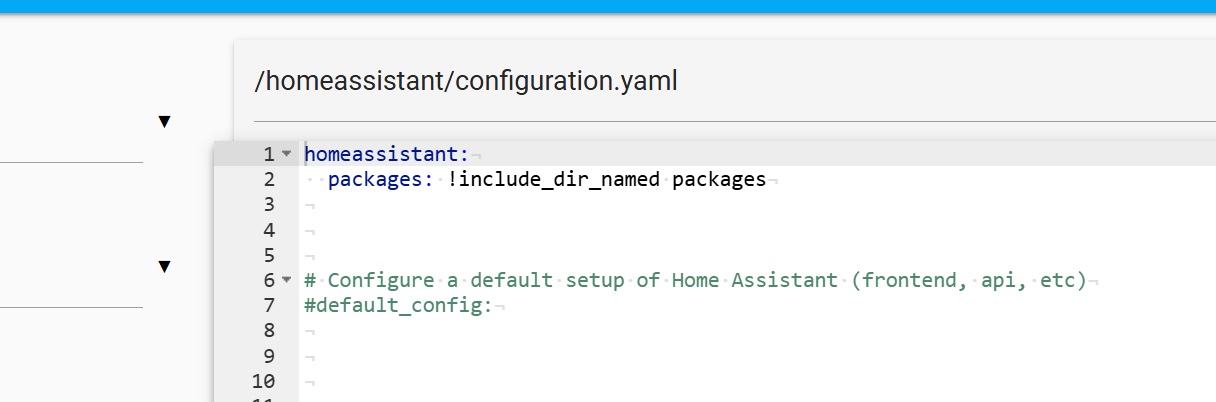Select line number 5 in the gutter
This screenshot has height=402, width=1216.
(268, 255)
